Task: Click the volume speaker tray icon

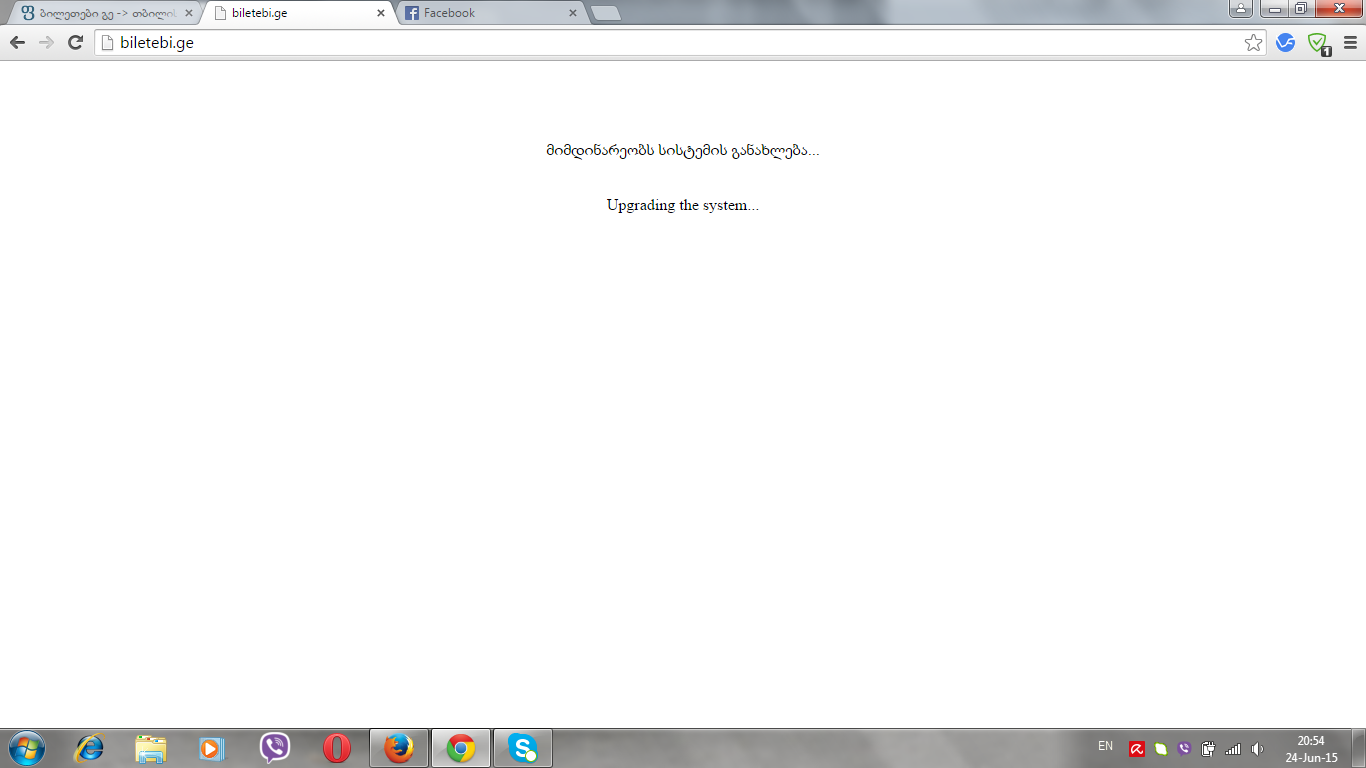Action: click(1257, 749)
